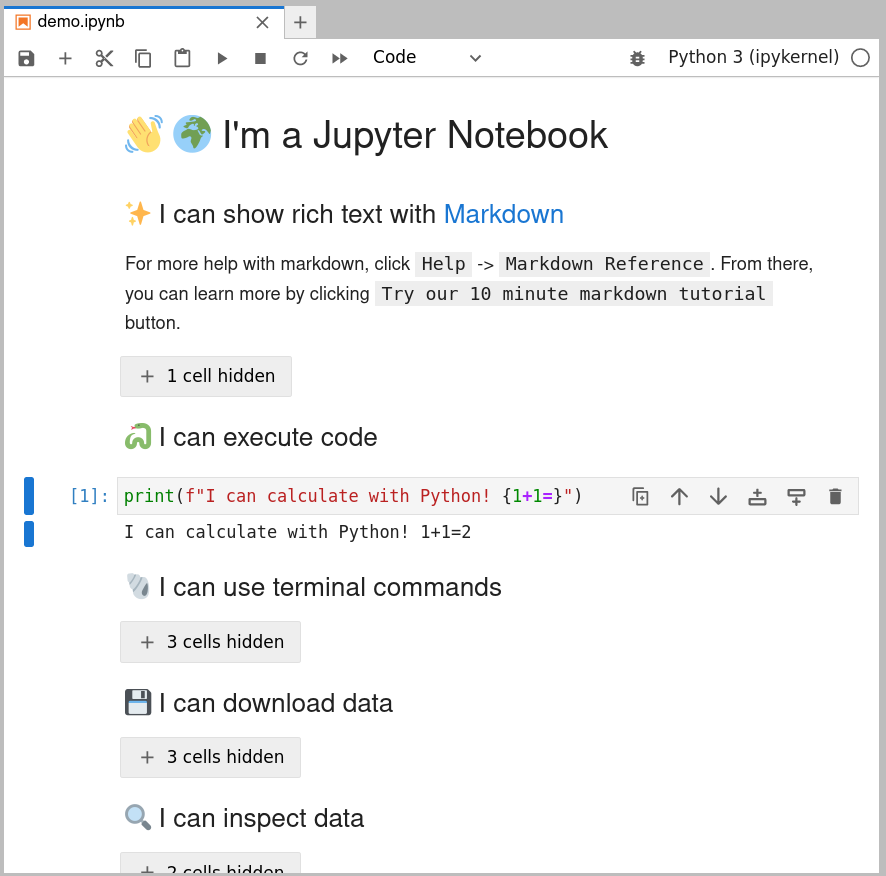Restart the kernel with the refresh icon
886x876 pixels.
pyautogui.click(x=300, y=58)
